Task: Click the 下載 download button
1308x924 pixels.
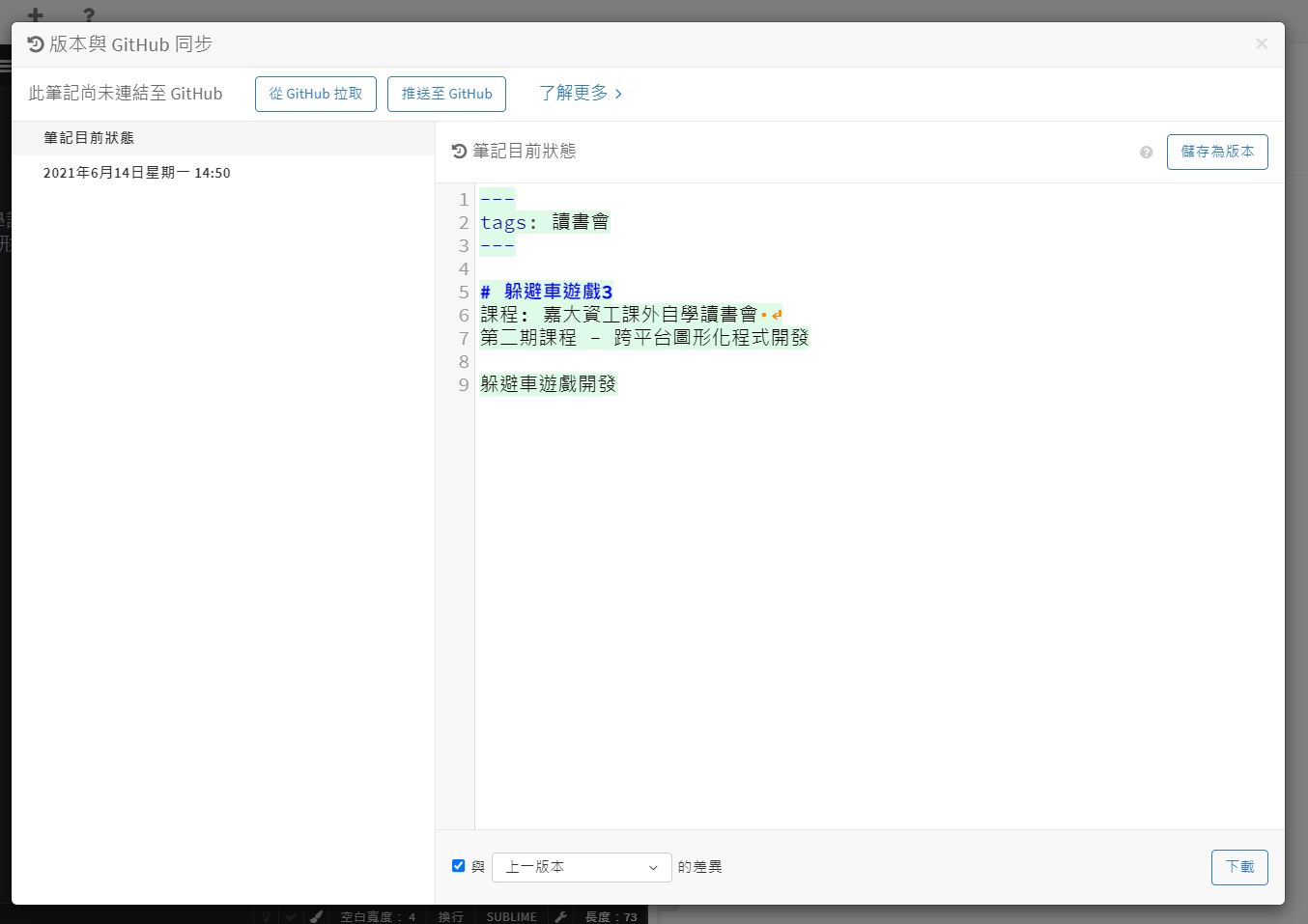Action: click(x=1239, y=867)
